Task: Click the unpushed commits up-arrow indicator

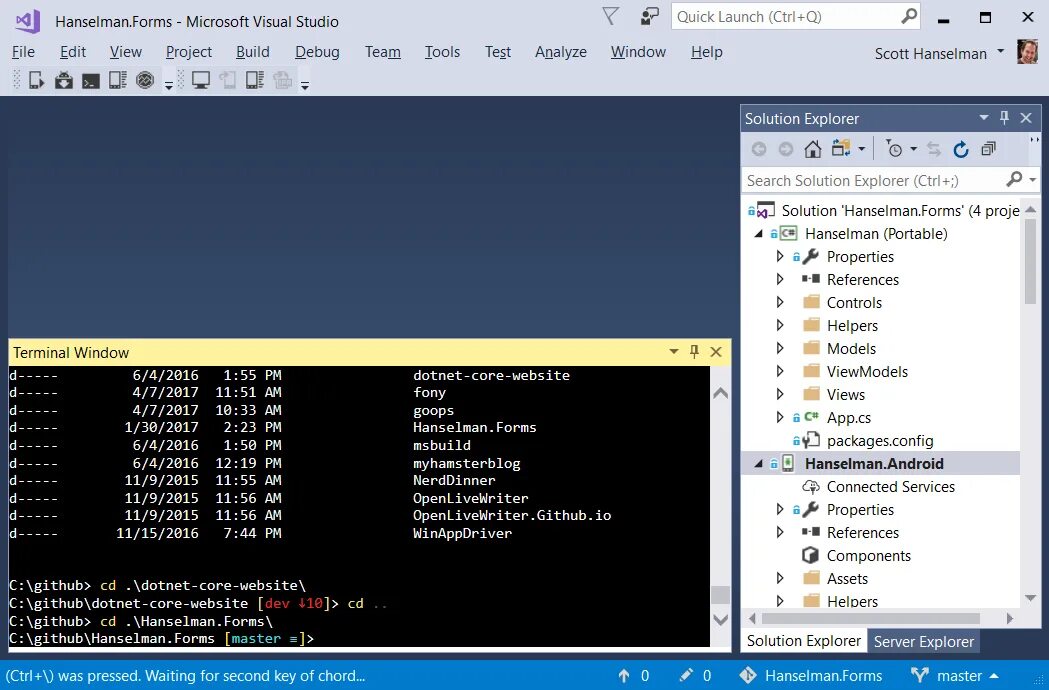Action: point(633,675)
